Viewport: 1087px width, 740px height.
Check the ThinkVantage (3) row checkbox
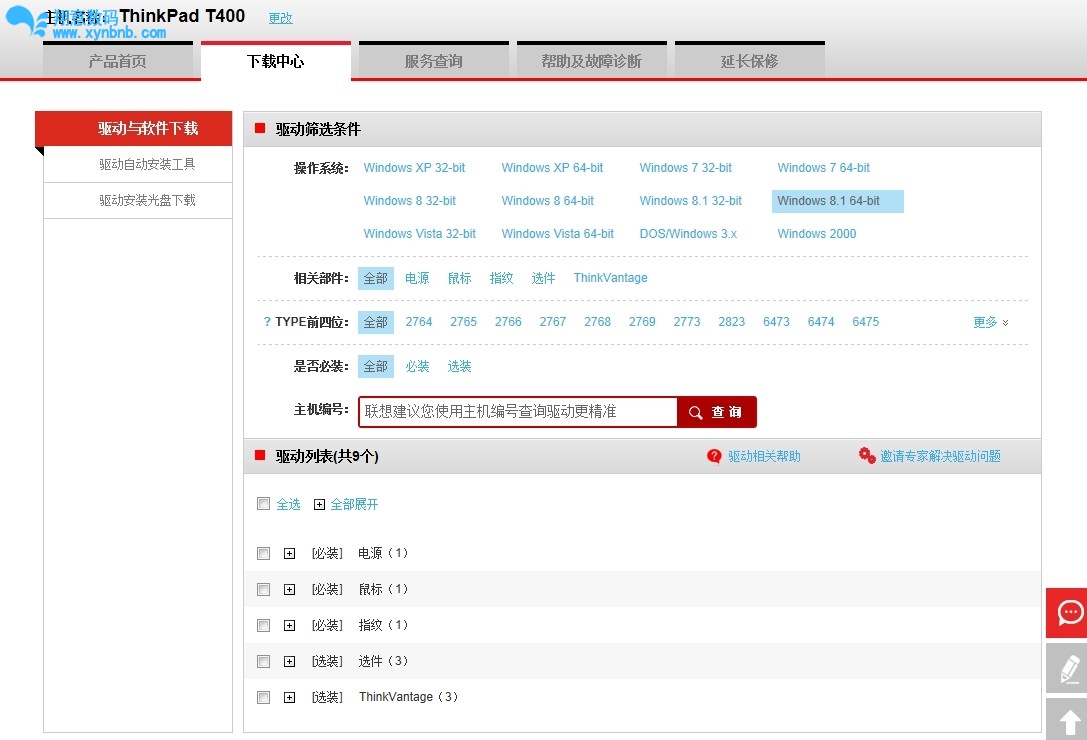[x=263, y=698]
